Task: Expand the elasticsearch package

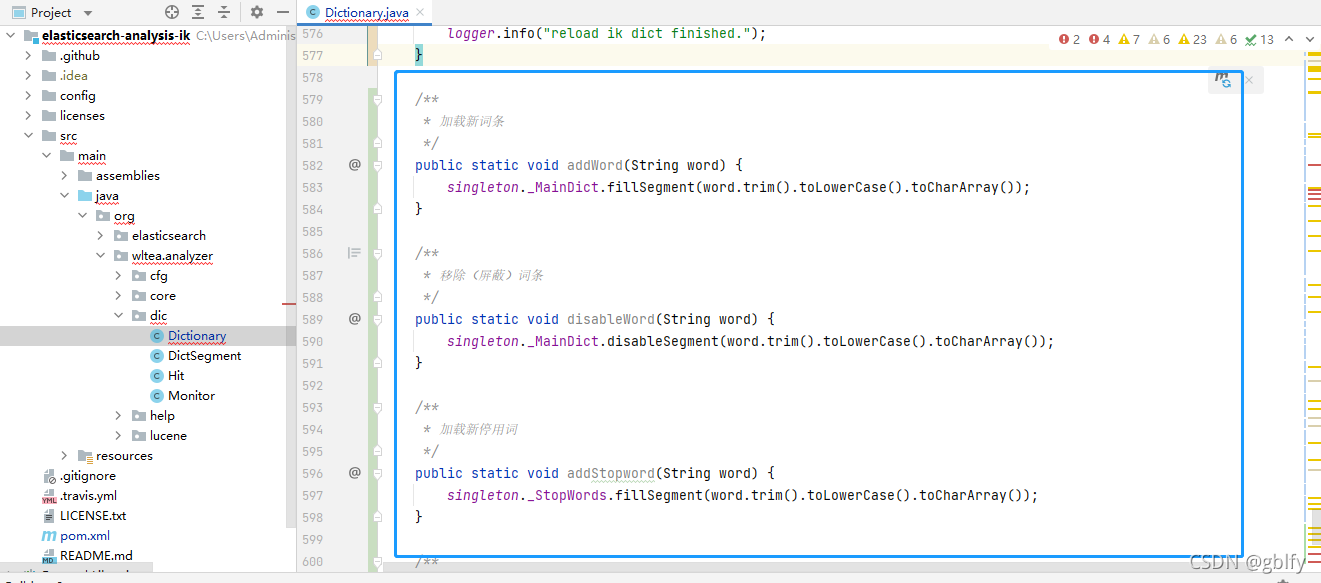Action: 100,236
